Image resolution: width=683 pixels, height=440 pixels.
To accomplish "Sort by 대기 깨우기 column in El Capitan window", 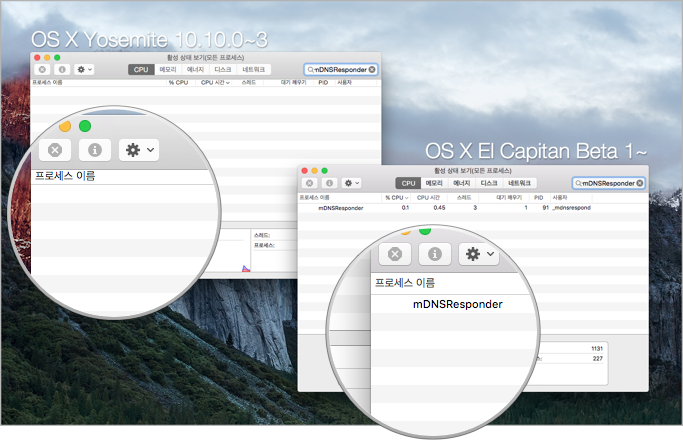I will (509, 197).
